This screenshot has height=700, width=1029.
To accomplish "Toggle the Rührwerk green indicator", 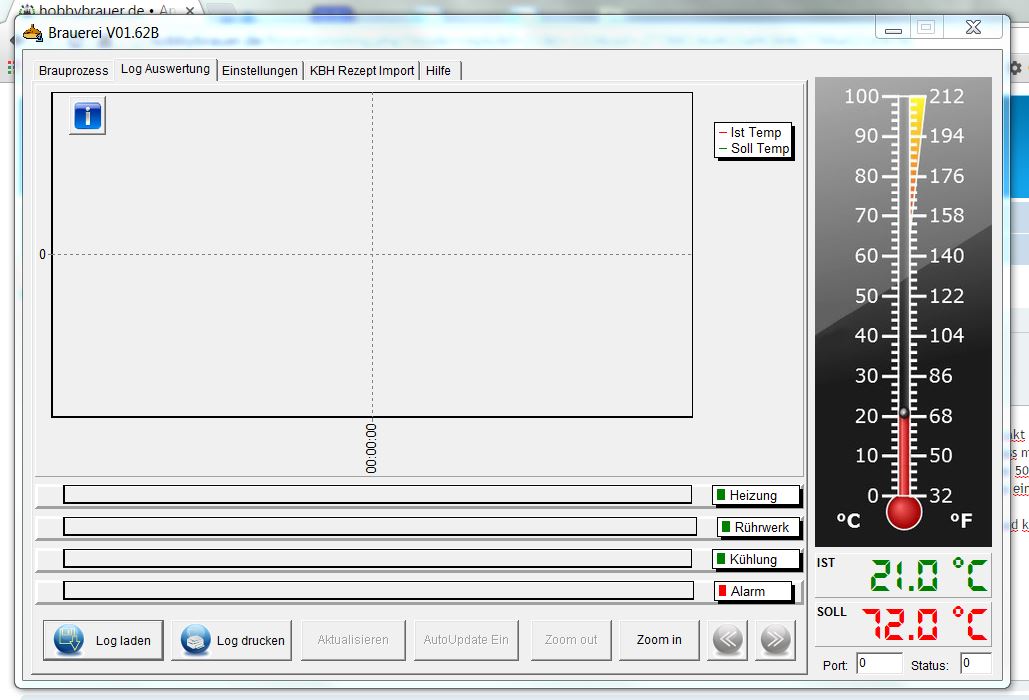I will click(726, 527).
